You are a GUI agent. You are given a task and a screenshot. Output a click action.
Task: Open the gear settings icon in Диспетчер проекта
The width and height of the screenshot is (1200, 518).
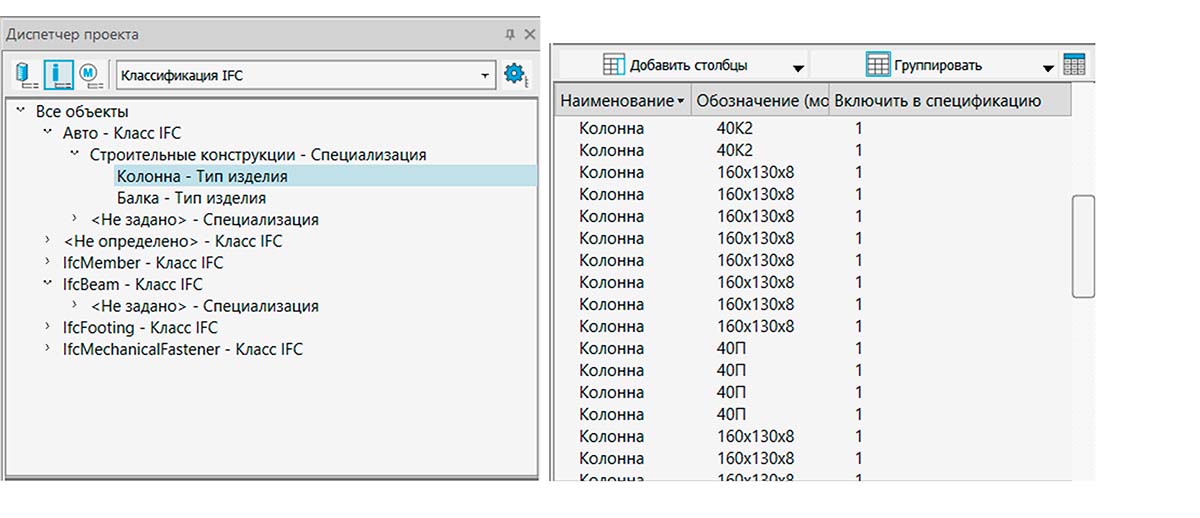coord(514,74)
